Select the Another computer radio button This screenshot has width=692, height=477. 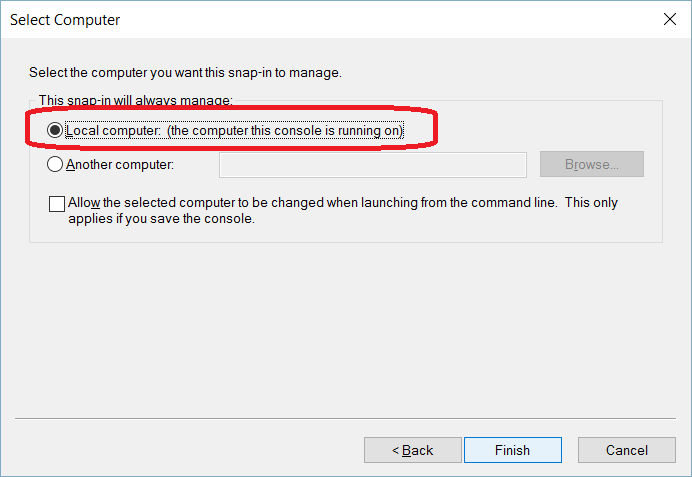(x=54, y=164)
